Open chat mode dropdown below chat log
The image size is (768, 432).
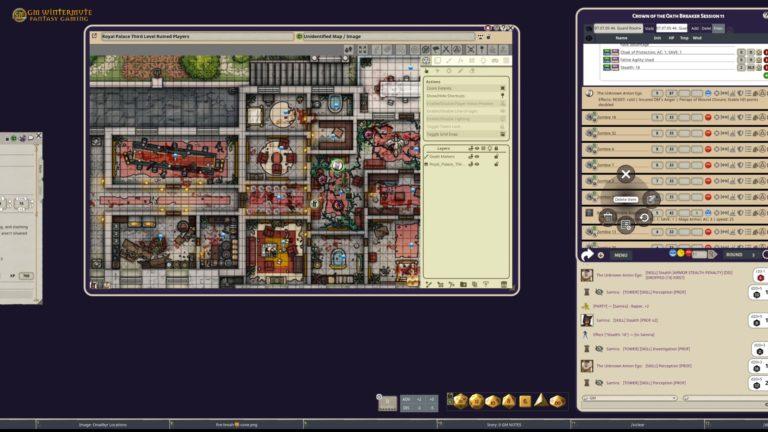[630, 398]
